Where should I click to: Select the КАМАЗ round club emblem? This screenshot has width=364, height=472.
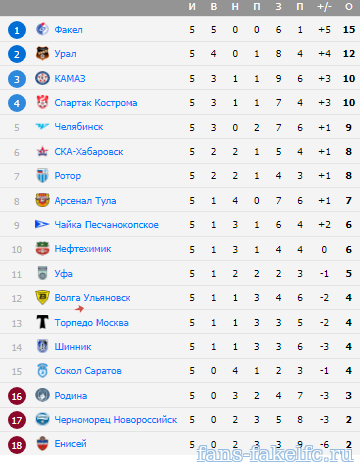point(42,78)
